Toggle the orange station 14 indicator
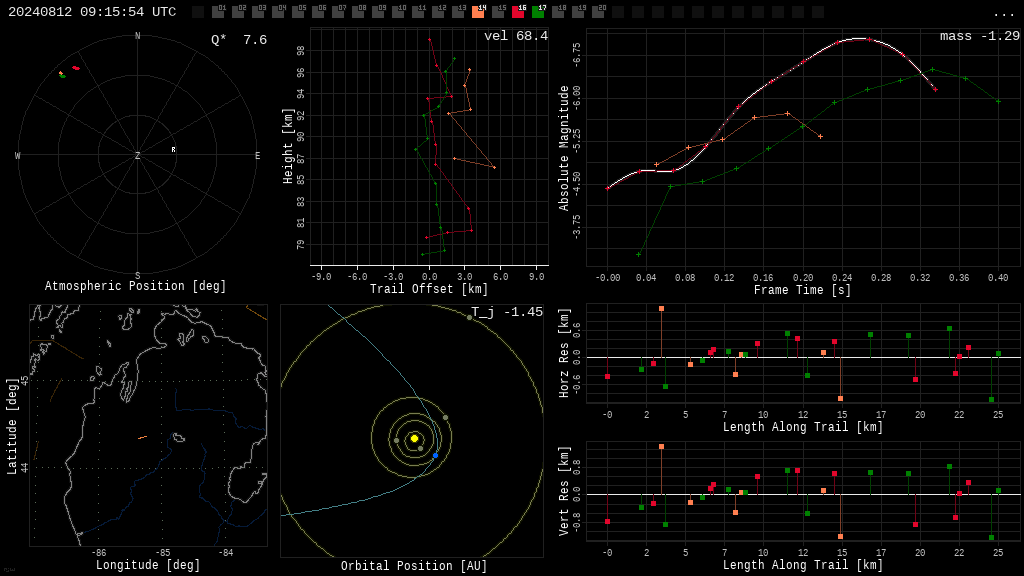 point(479,11)
